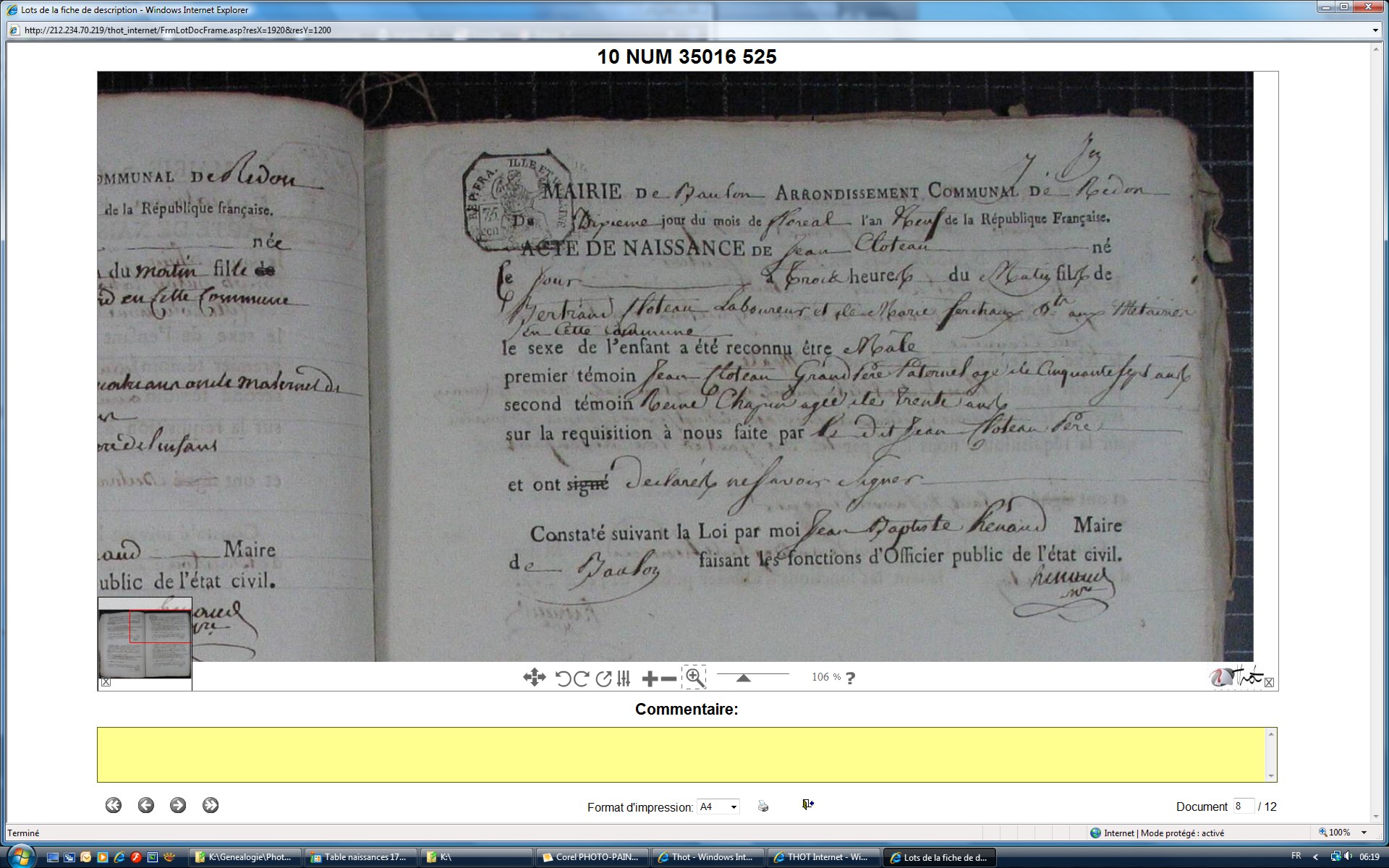The width and height of the screenshot is (1389, 868).
Task: Close the thumbnail overview panel
Action: click(106, 682)
